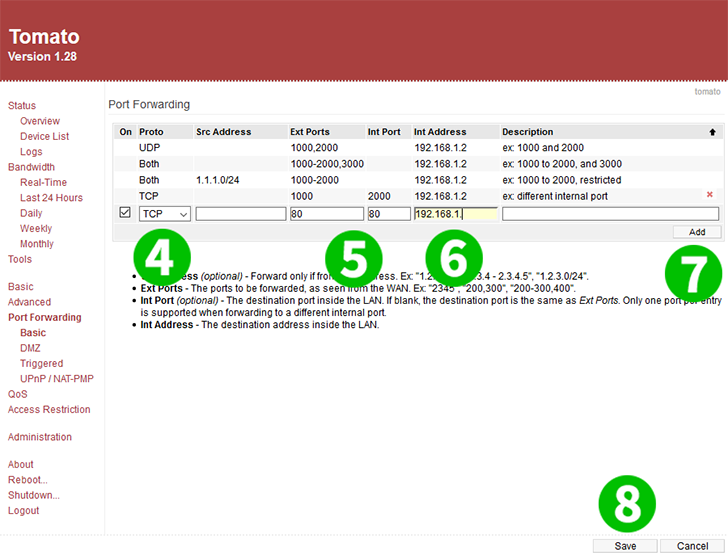Open Access Restriction page
The width and height of the screenshot is (728, 556).
49,409
